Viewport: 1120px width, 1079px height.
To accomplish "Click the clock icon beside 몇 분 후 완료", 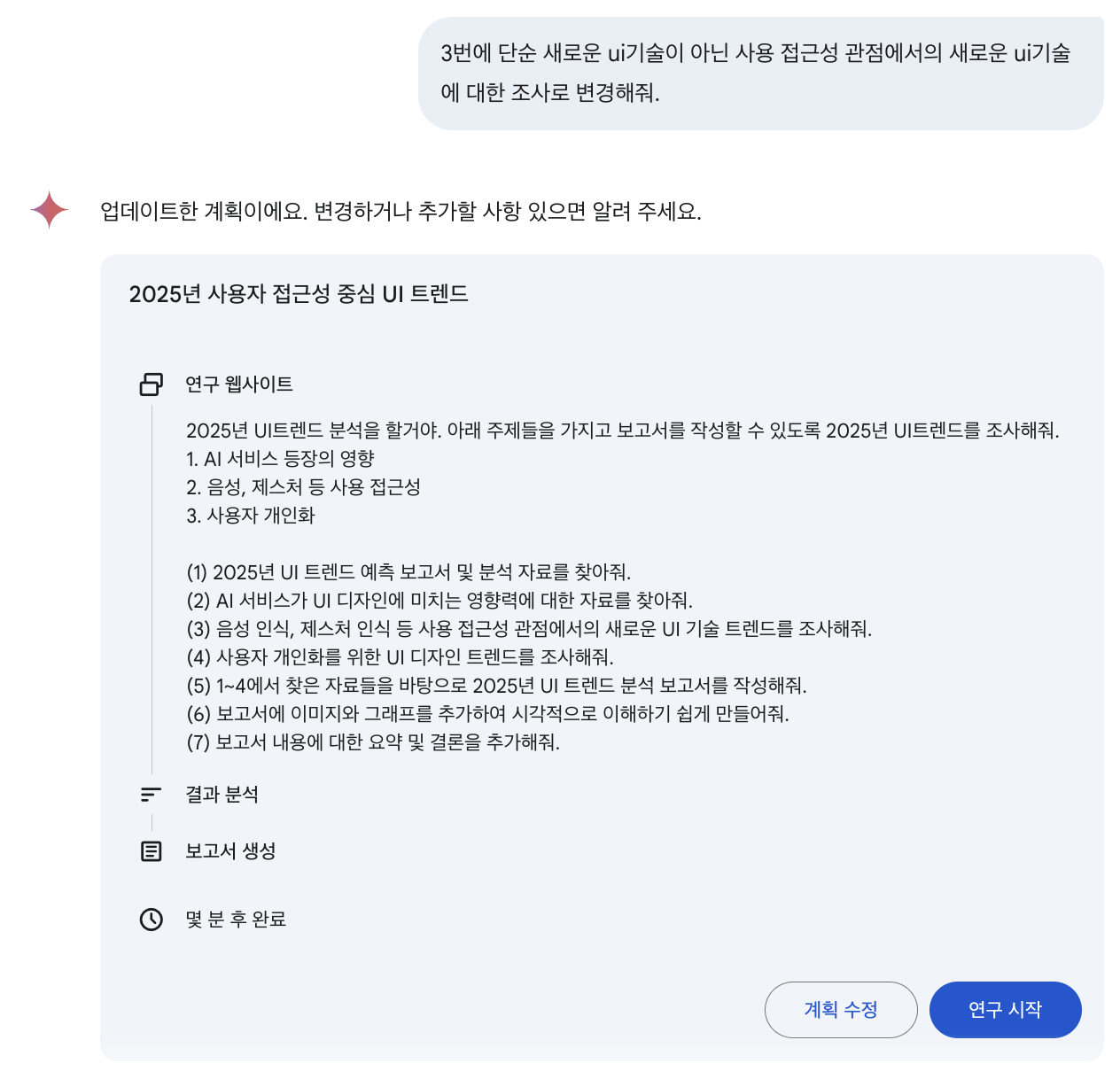I will tap(152, 920).
